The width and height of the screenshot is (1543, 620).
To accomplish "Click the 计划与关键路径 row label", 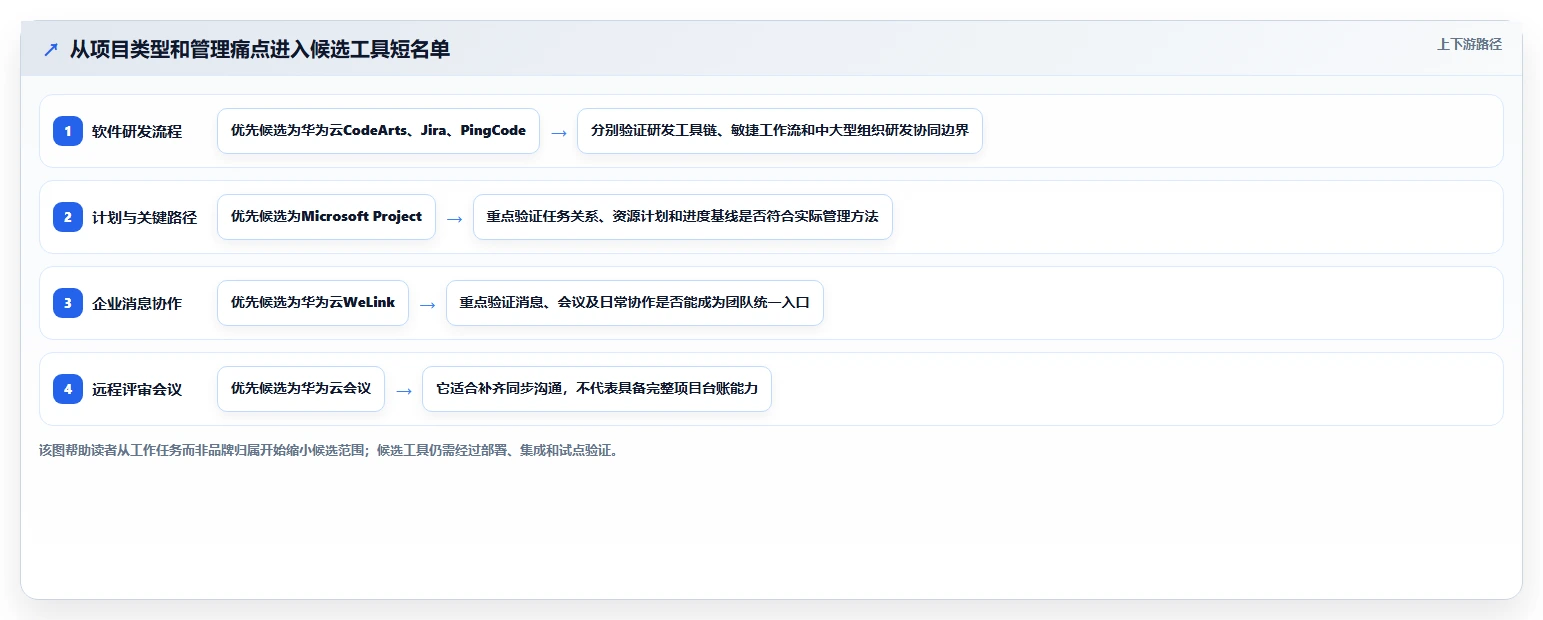I will click(x=145, y=217).
